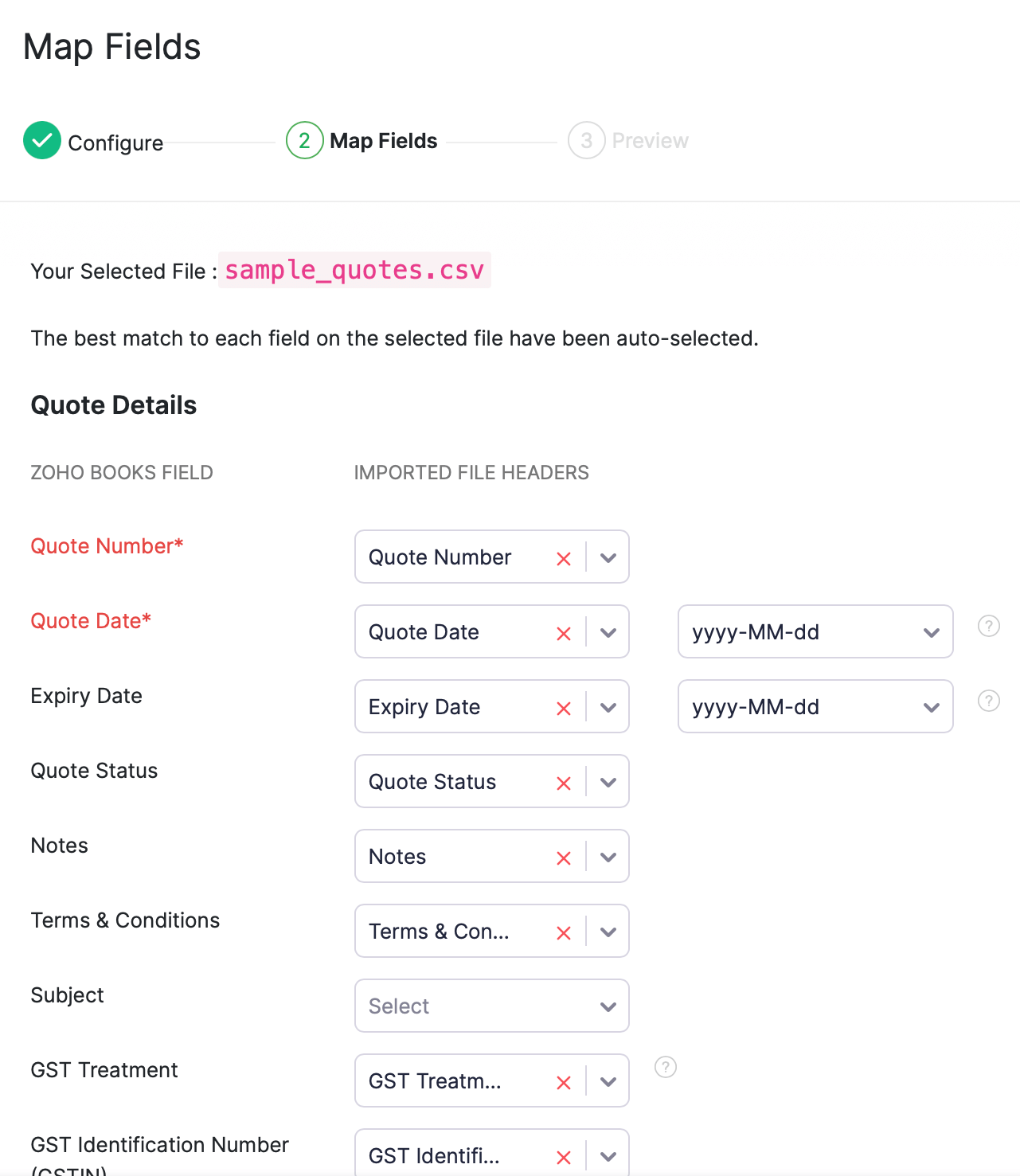
Task: Go back to the Configure step
Action: tap(115, 143)
